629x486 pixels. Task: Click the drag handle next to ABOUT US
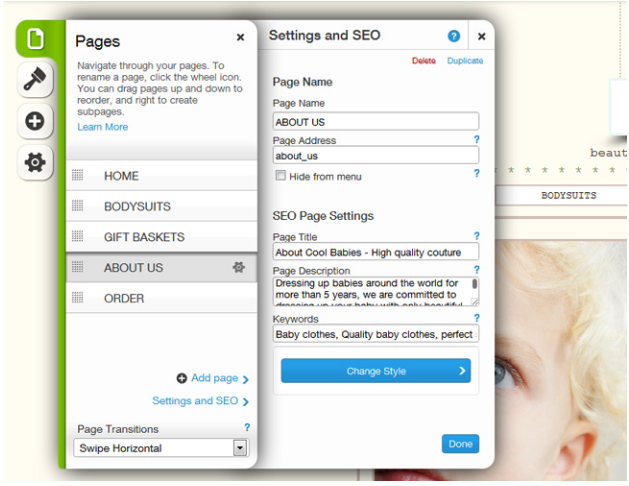(77, 267)
